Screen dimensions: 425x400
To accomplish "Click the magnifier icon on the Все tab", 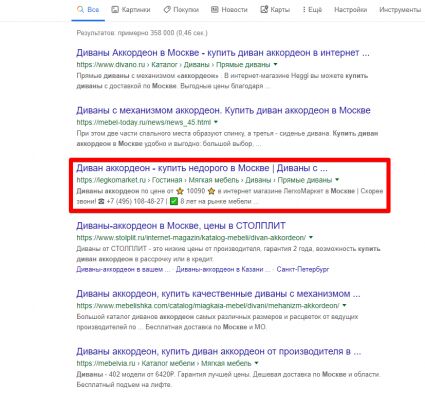I will (80, 10).
